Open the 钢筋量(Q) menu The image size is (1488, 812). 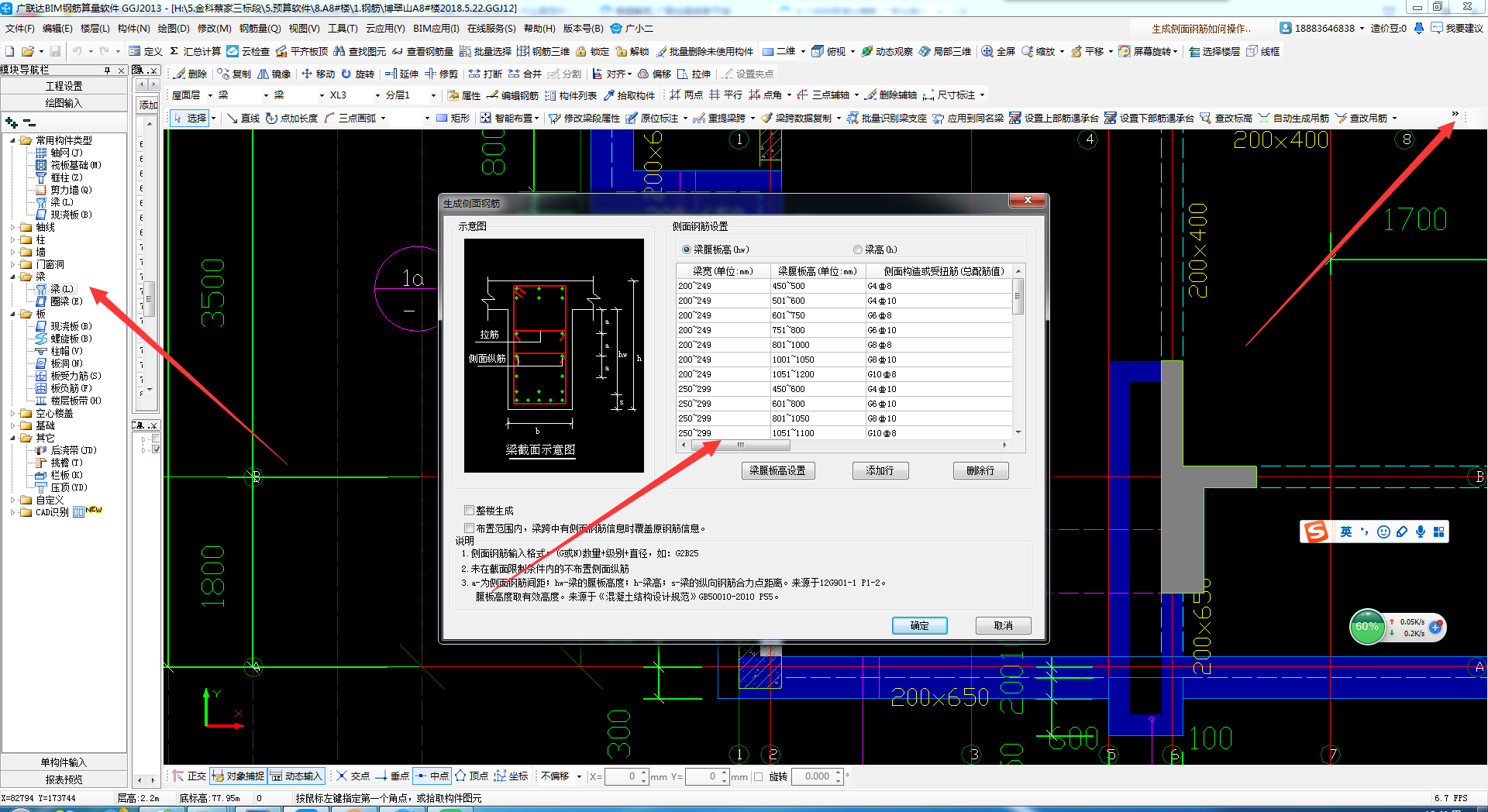[x=260, y=29]
